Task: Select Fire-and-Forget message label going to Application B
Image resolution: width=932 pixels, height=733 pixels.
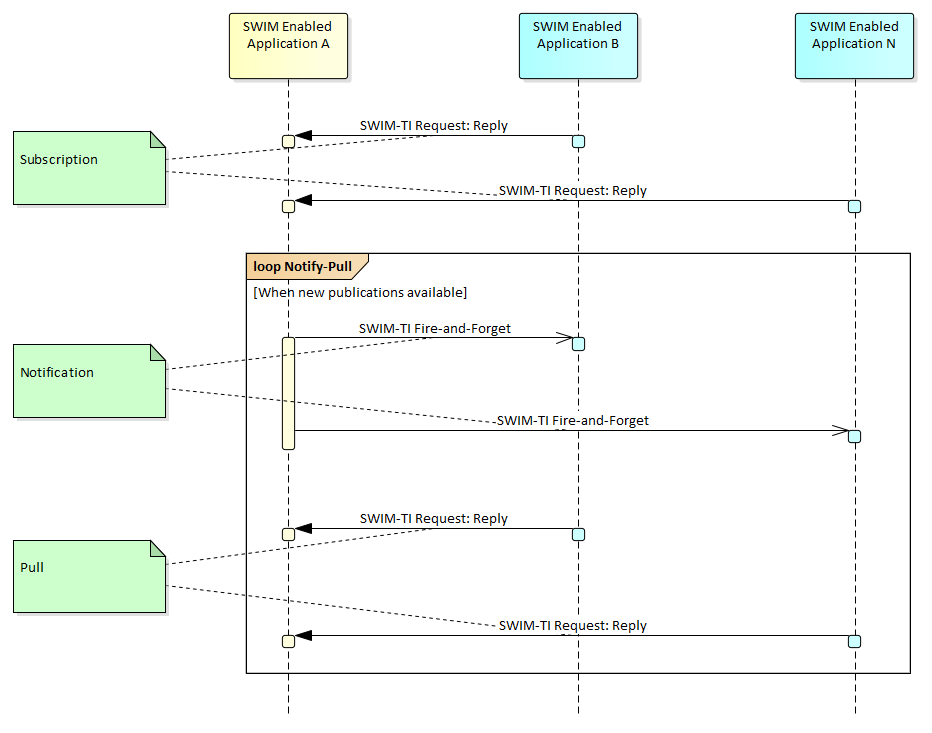Action: click(x=435, y=328)
